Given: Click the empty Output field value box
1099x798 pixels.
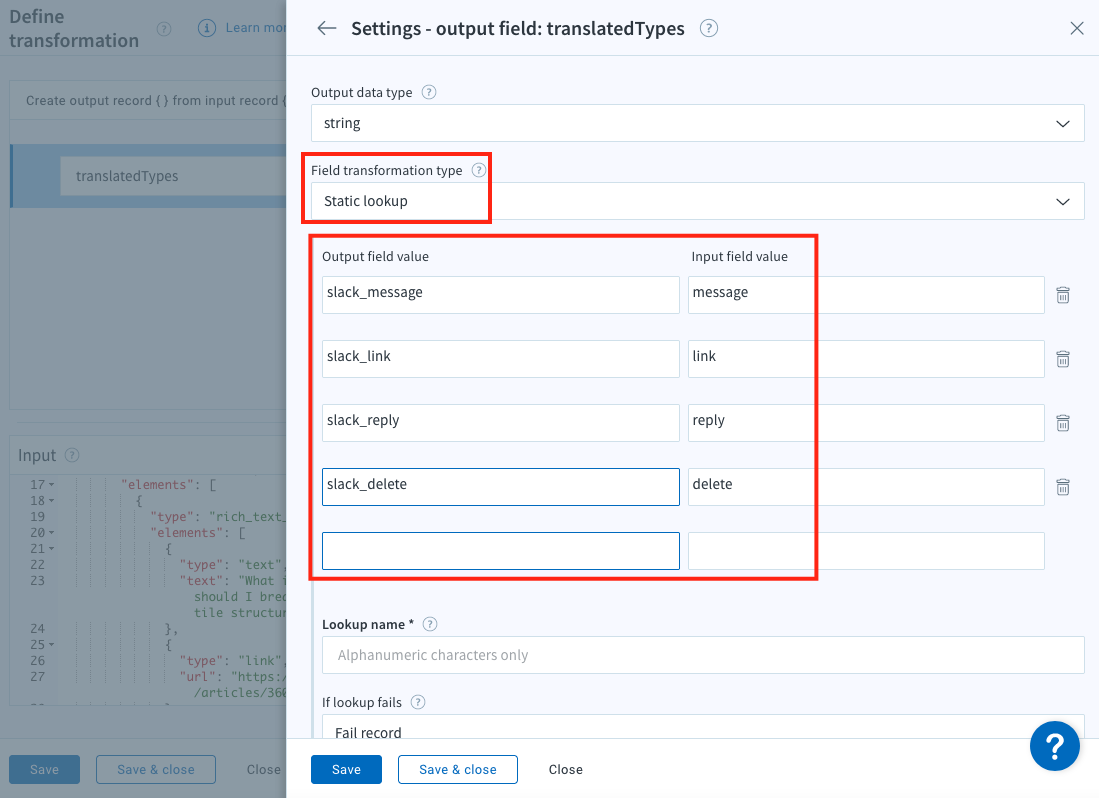Looking at the screenshot, I should [500, 551].
